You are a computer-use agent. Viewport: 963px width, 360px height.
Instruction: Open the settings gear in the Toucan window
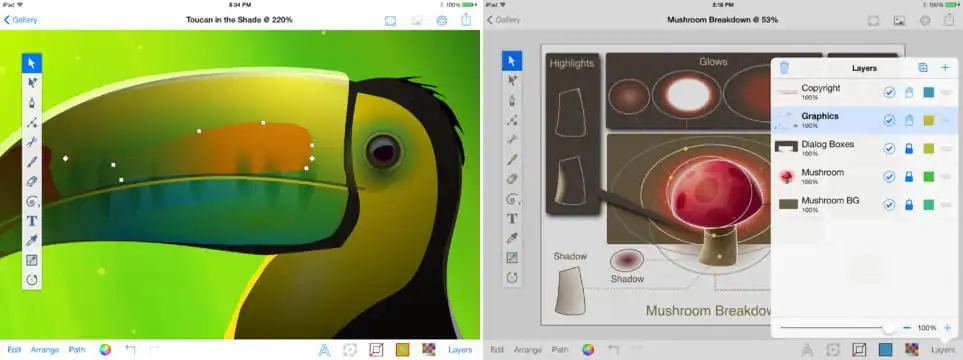click(x=442, y=20)
